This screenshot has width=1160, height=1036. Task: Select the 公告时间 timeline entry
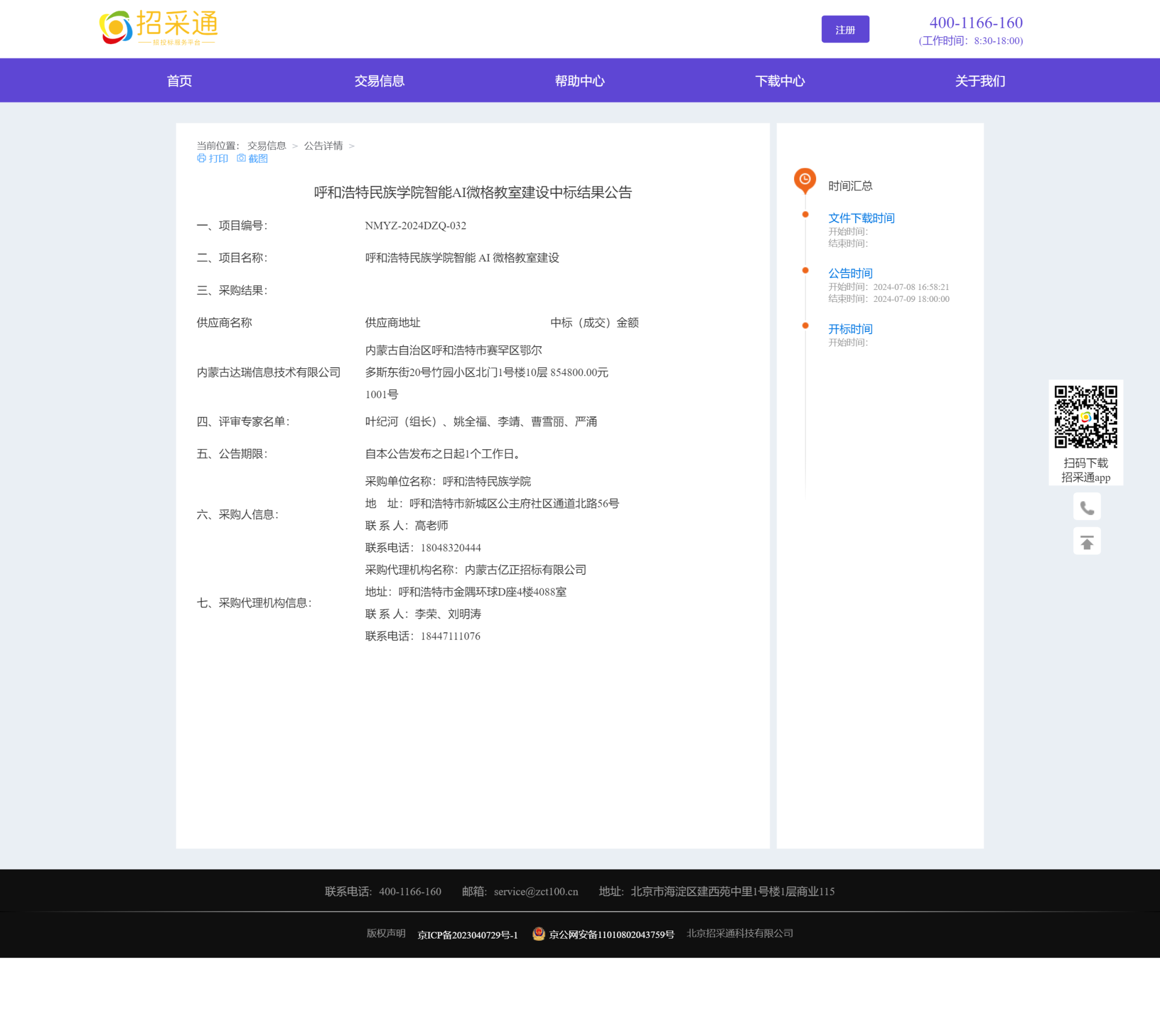coord(850,273)
